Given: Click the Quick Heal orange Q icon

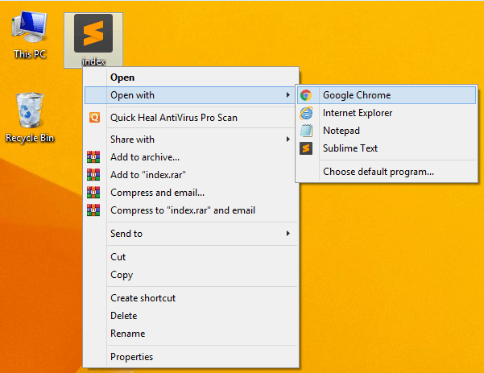Looking at the screenshot, I should pos(94,117).
